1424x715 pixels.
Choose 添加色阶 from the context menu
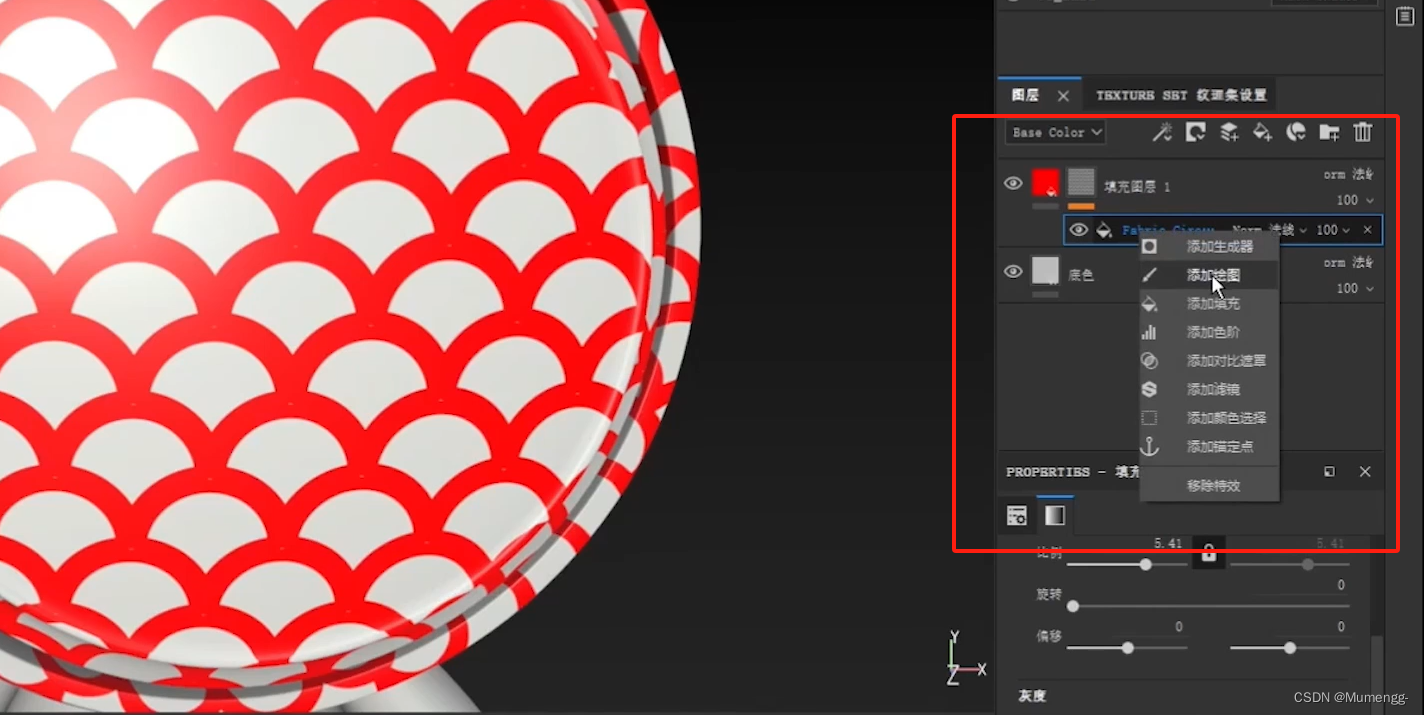click(x=1209, y=332)
